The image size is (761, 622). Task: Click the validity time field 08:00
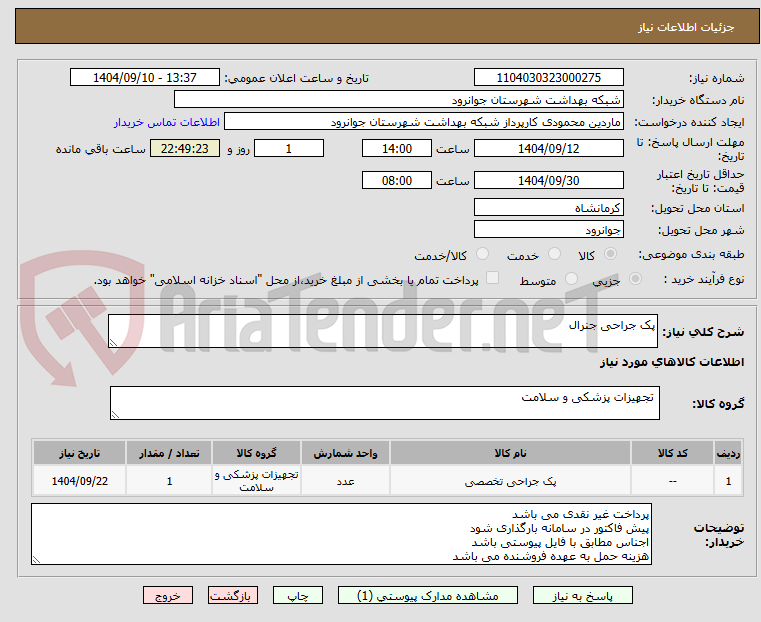[x=397, y=180]
